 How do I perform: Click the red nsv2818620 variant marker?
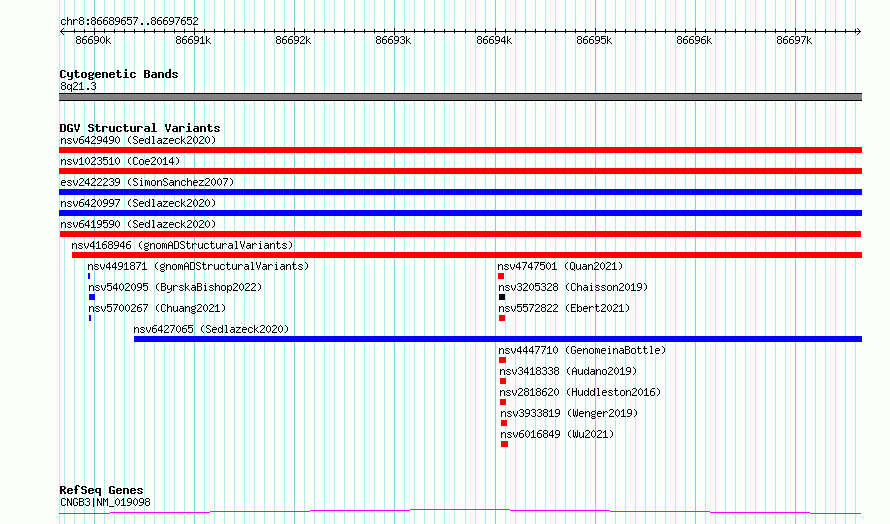[503, 402]
